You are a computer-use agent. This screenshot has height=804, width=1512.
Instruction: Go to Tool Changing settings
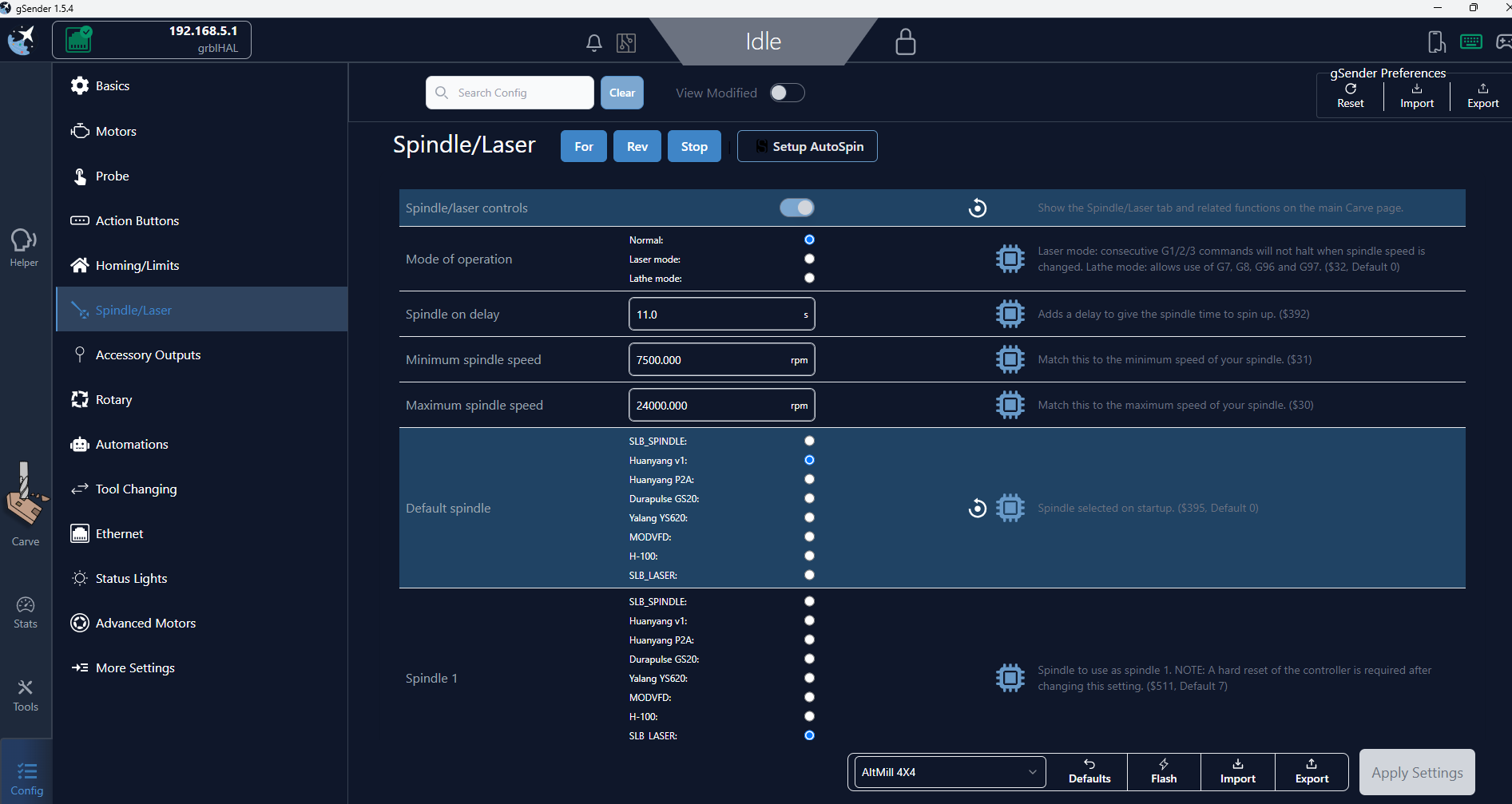pyautogui.click(x=136, y=489)
